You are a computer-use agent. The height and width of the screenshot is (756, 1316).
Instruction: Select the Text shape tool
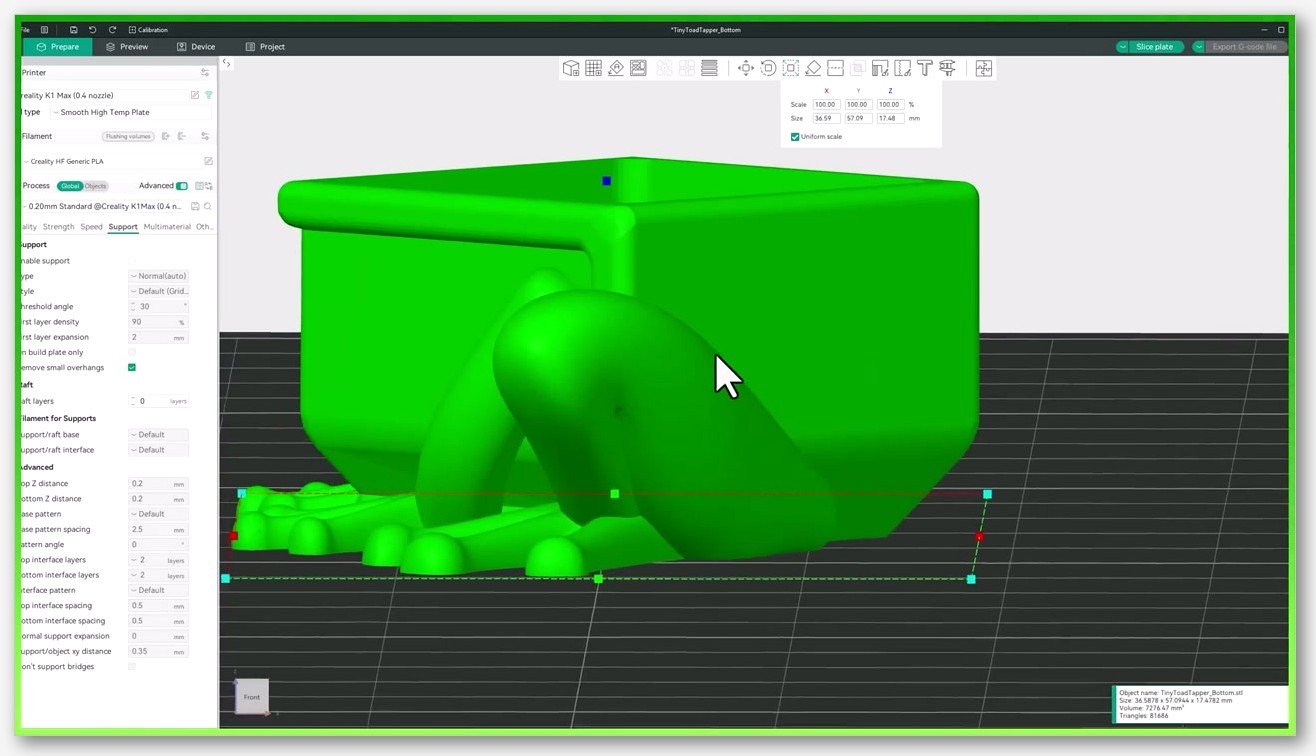[x=924, y=68]
